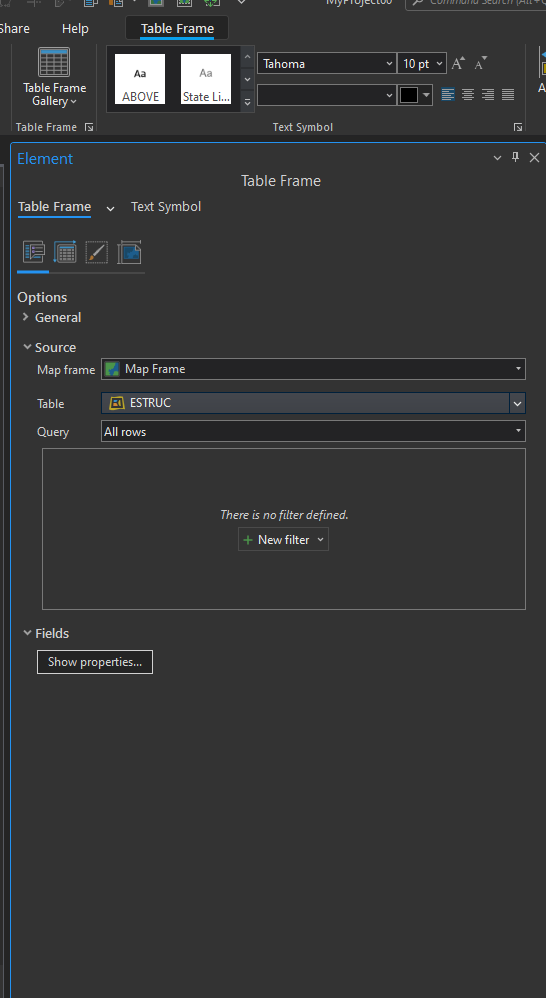Click the Show properties... button
This screenshot has height=998, width=546.
[95, 662]
